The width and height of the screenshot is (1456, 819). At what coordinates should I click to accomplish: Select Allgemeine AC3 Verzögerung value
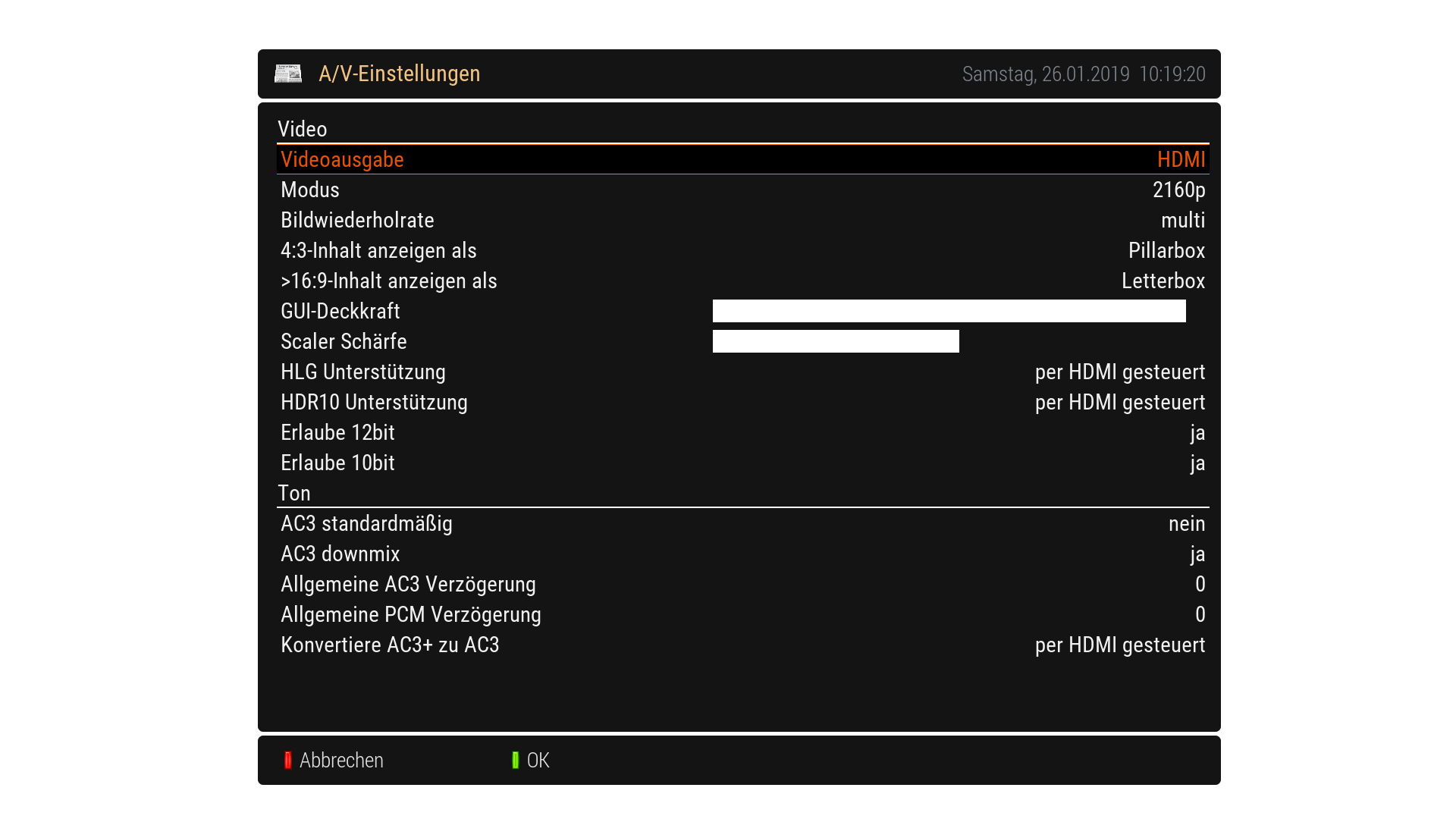[1200, 585]
